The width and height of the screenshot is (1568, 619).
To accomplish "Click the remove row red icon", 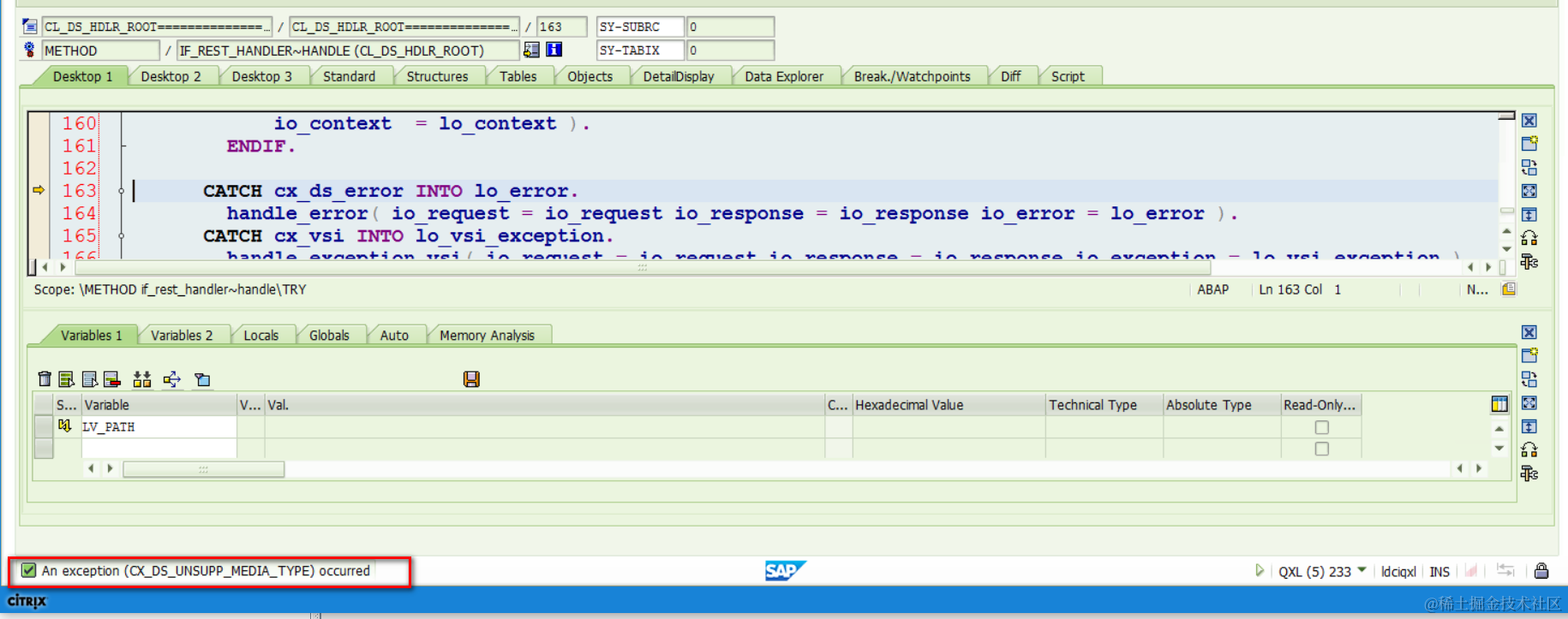I will [x=111, y=379].
